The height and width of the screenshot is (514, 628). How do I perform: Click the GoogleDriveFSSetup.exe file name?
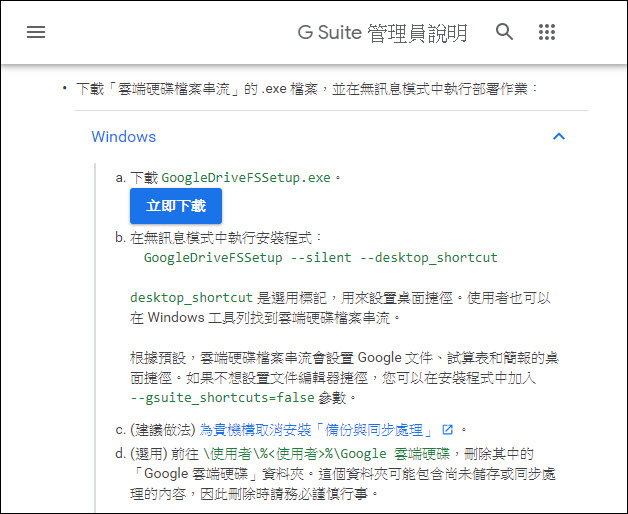tap(246, 177)
